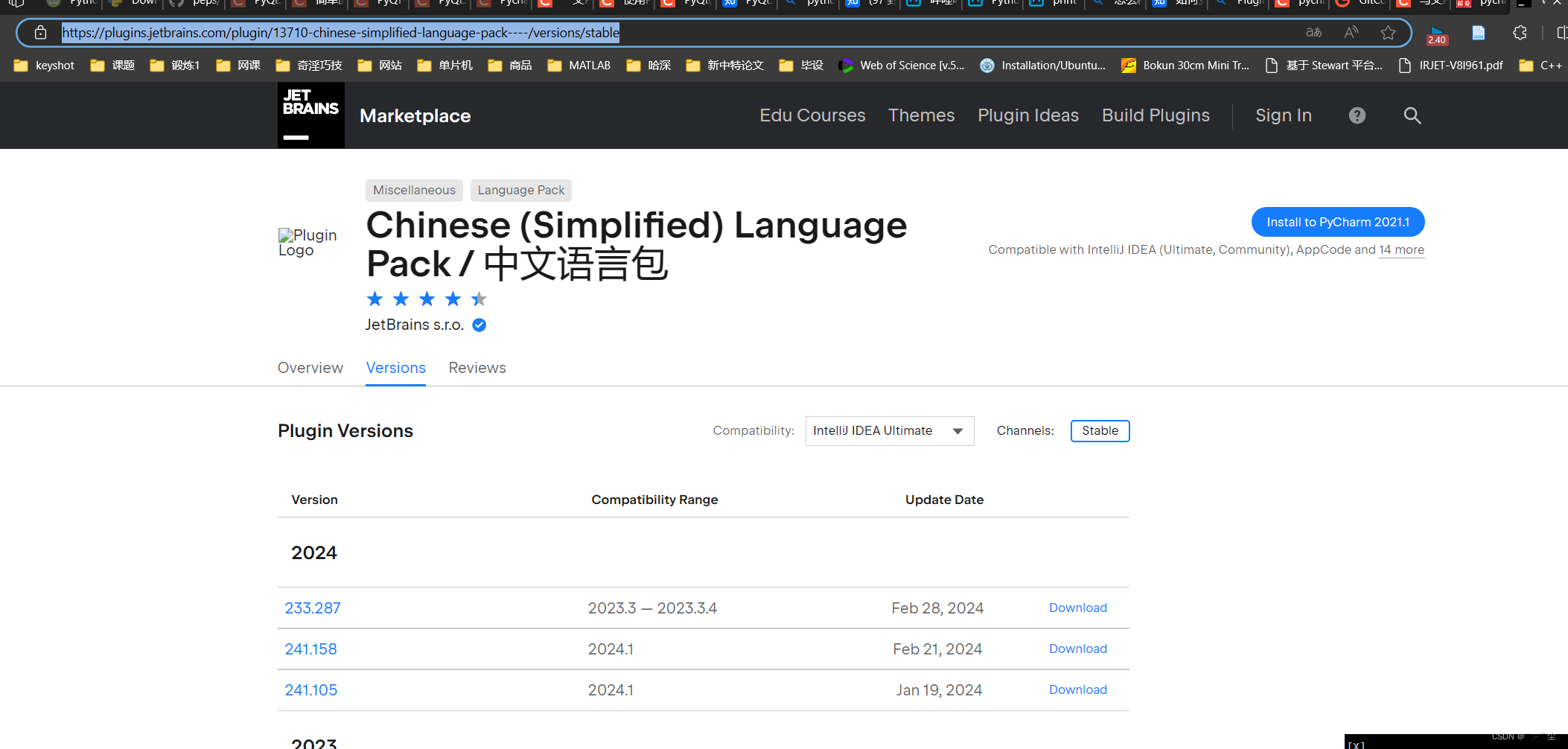1568x749 pixels.
Task: Click the Plugin Logo image
Action: 307,243
